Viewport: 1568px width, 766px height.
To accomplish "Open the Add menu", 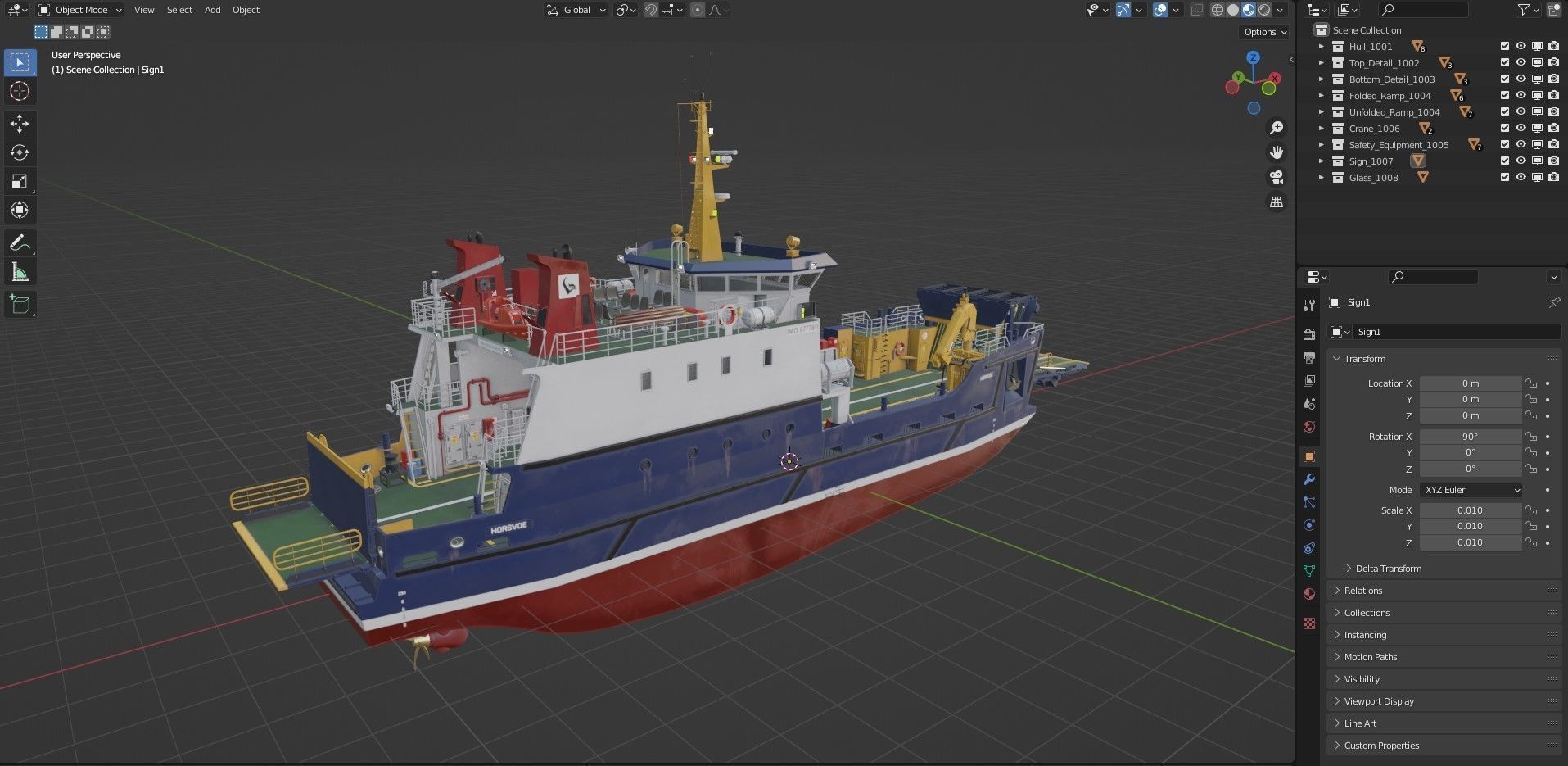I will coord(212,10).
